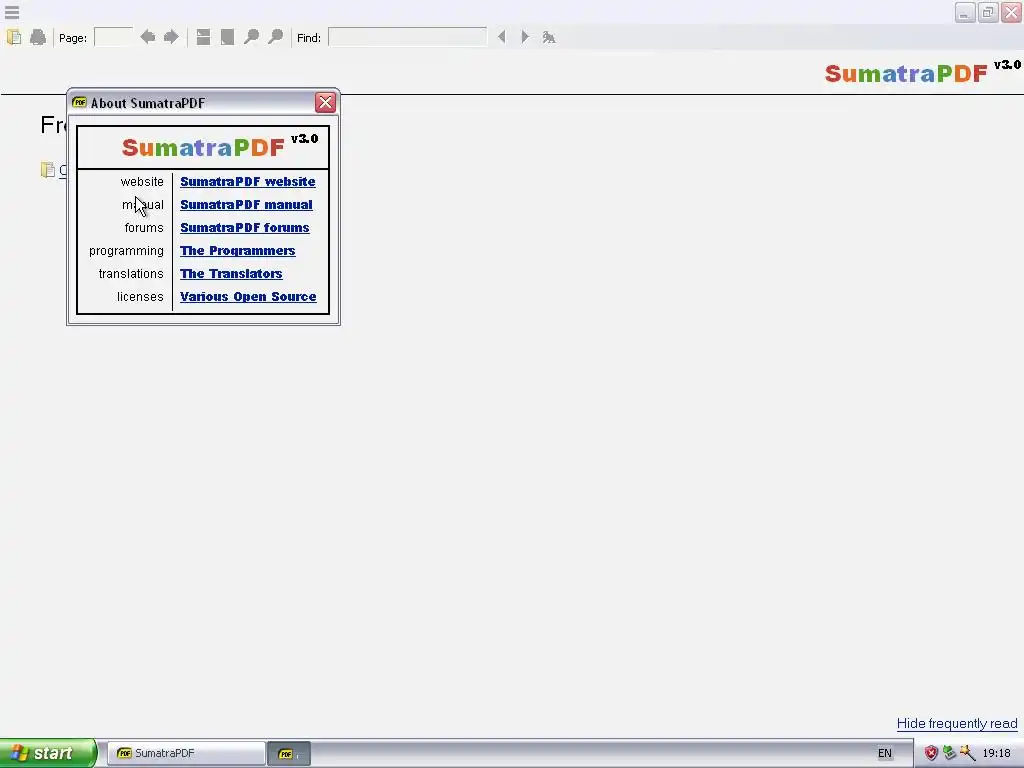Go to next page arrow

pos(171,37)
